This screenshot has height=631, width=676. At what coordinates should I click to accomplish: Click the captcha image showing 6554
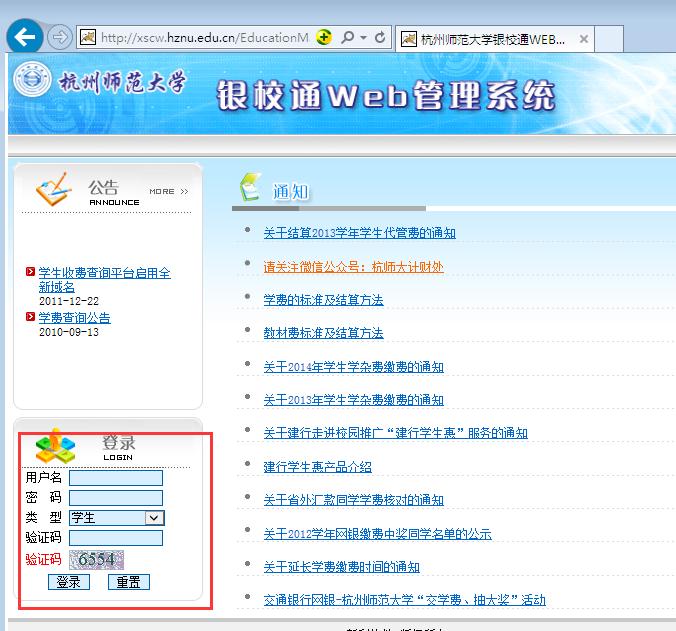coord(96,559)
